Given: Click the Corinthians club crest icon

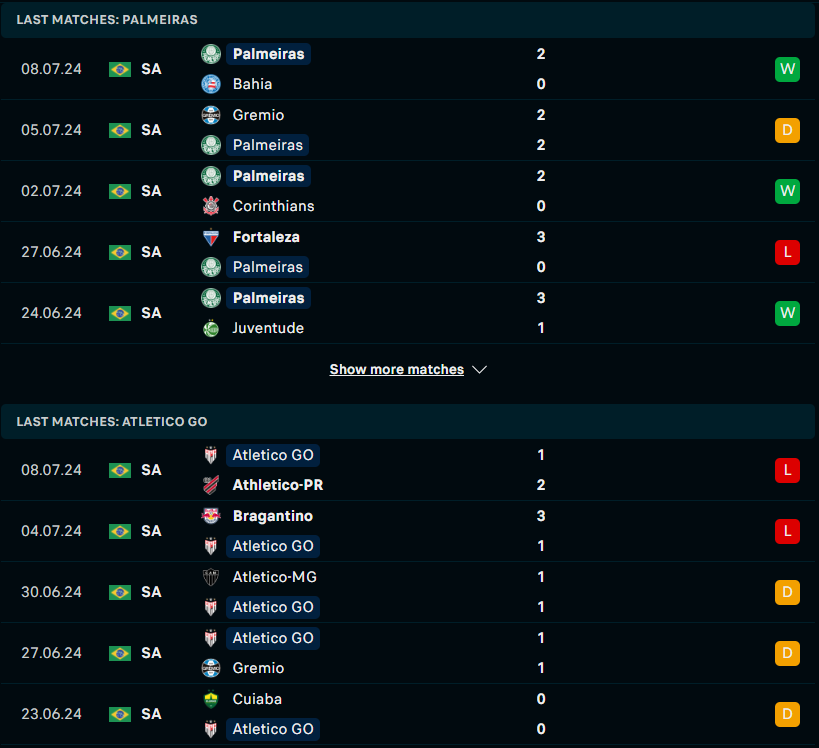Looking at the screenshot, I should point(211,206).
